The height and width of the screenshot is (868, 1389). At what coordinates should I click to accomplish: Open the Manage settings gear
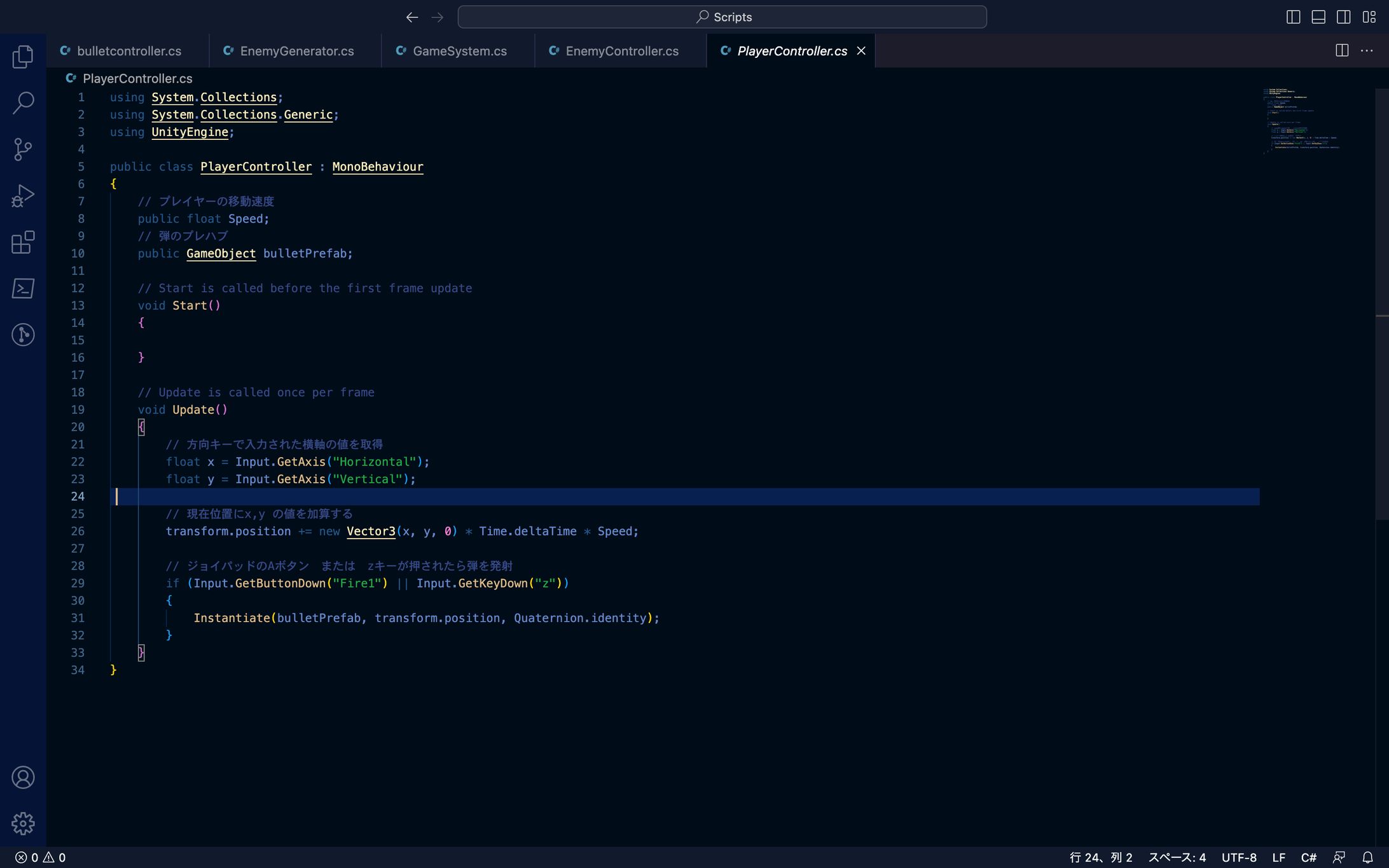[x=23, y=823]
